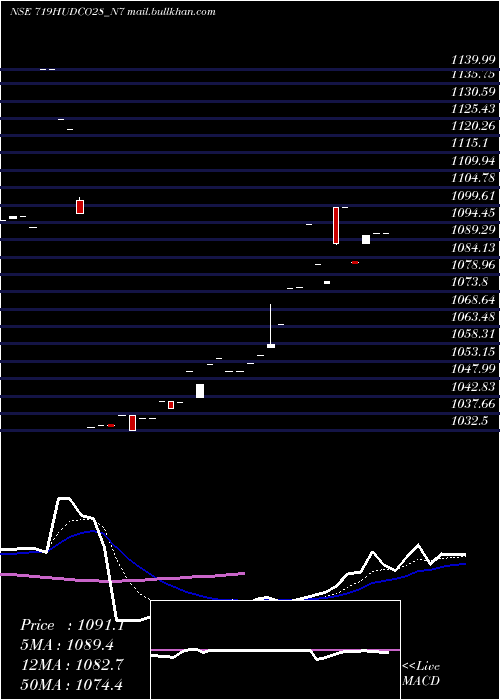Click the NSE 719HUDCO28_N7 chart title
500x700 pixels.
[x=112, y=12]
